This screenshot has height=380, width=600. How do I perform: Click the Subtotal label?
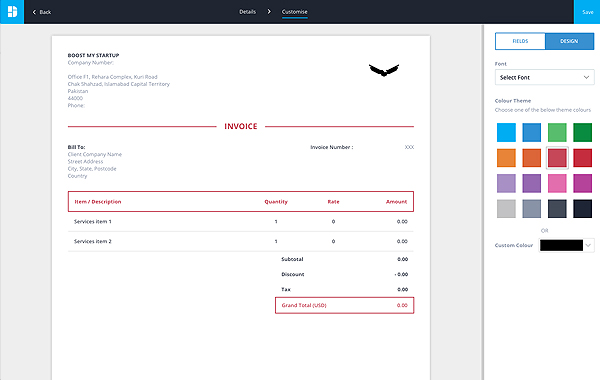point(292,259)
